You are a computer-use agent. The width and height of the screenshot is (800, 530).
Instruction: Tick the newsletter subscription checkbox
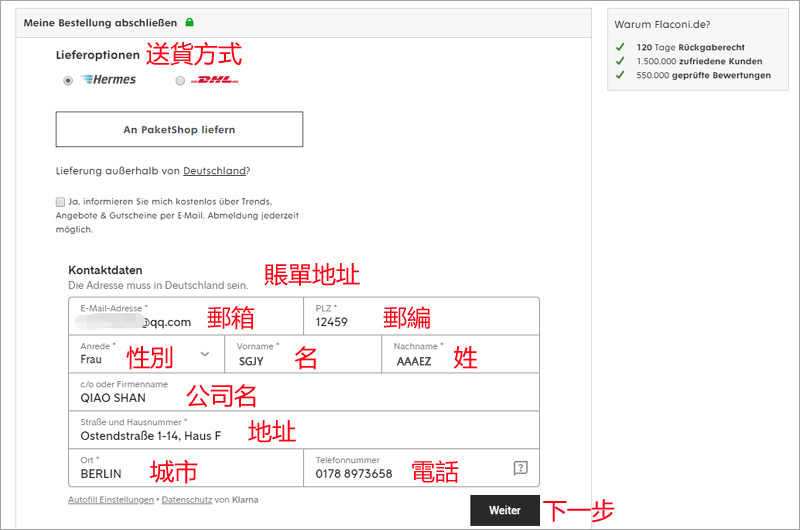[61, 201]
